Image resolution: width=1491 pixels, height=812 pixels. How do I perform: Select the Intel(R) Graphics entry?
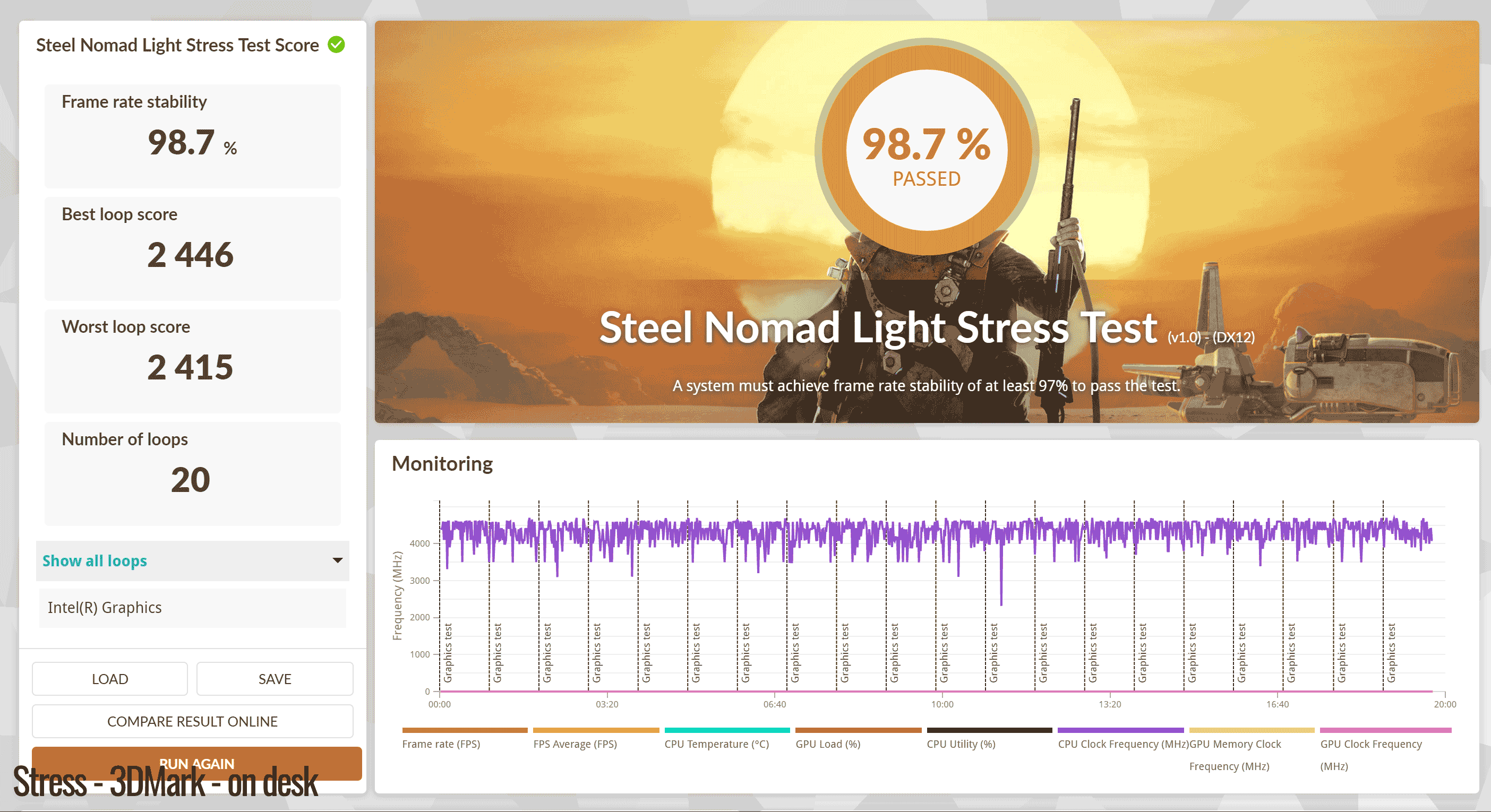click(192, 607)
